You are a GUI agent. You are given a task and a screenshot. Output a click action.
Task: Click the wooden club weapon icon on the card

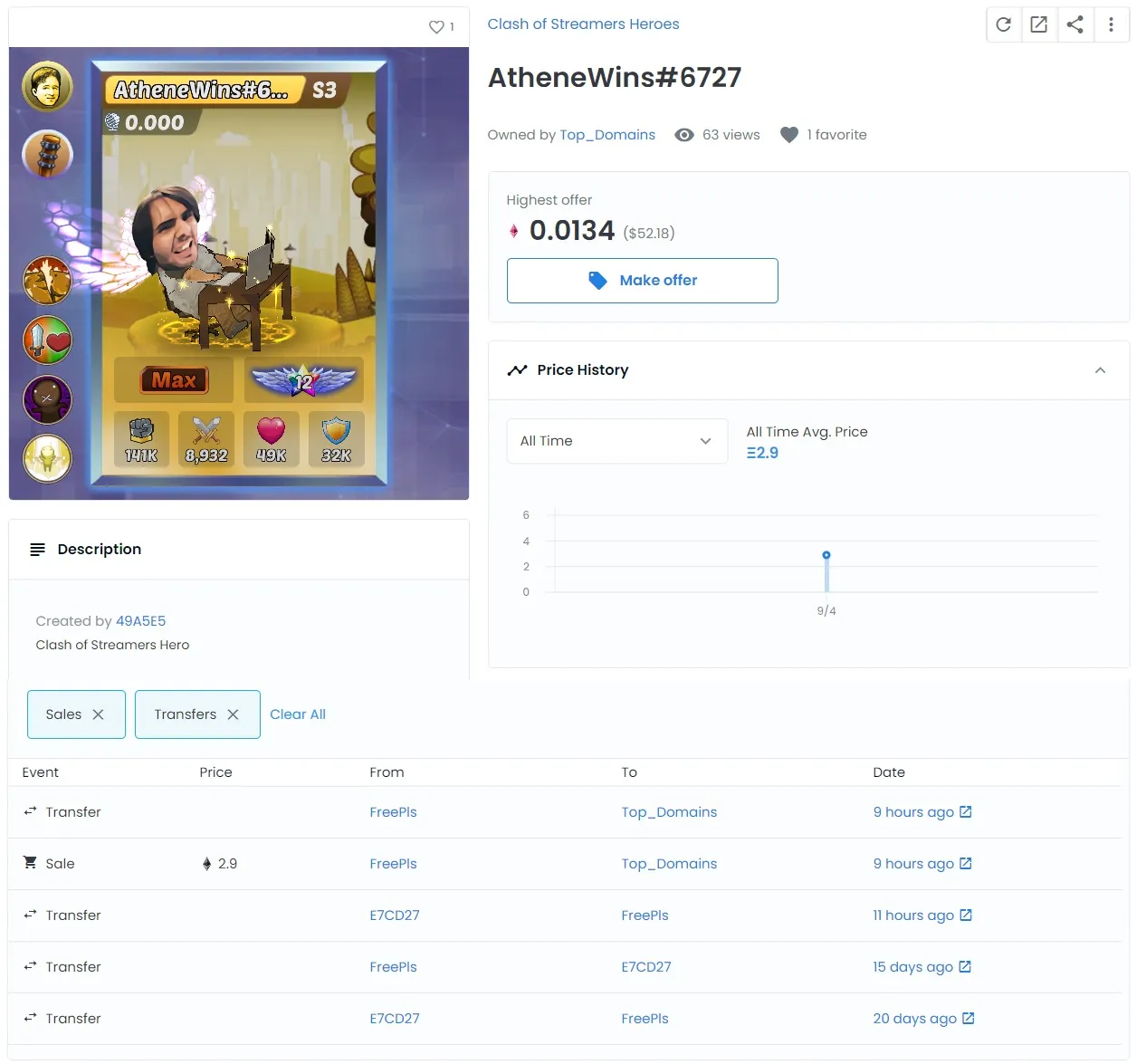(x=47, y=154)
